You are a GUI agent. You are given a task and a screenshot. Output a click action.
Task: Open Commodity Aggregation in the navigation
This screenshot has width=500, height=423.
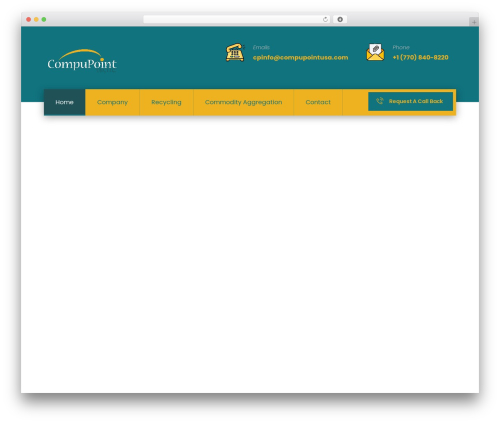coord(243,102)
